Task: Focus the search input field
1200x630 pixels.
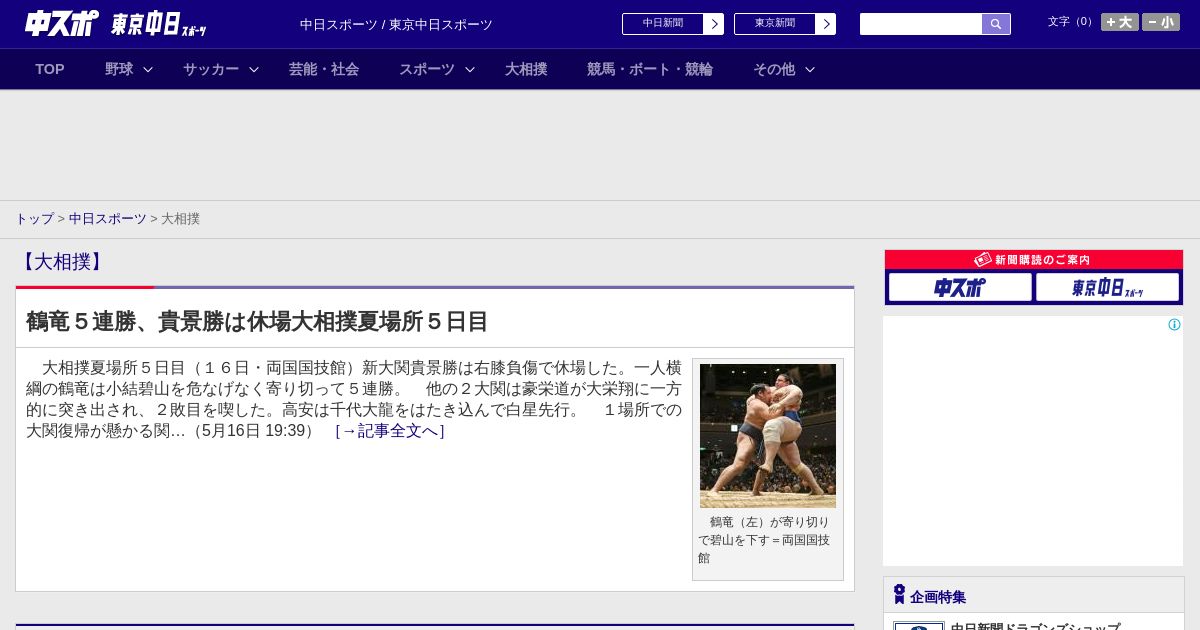Action: pyautogui.click(x=921, y=24)
